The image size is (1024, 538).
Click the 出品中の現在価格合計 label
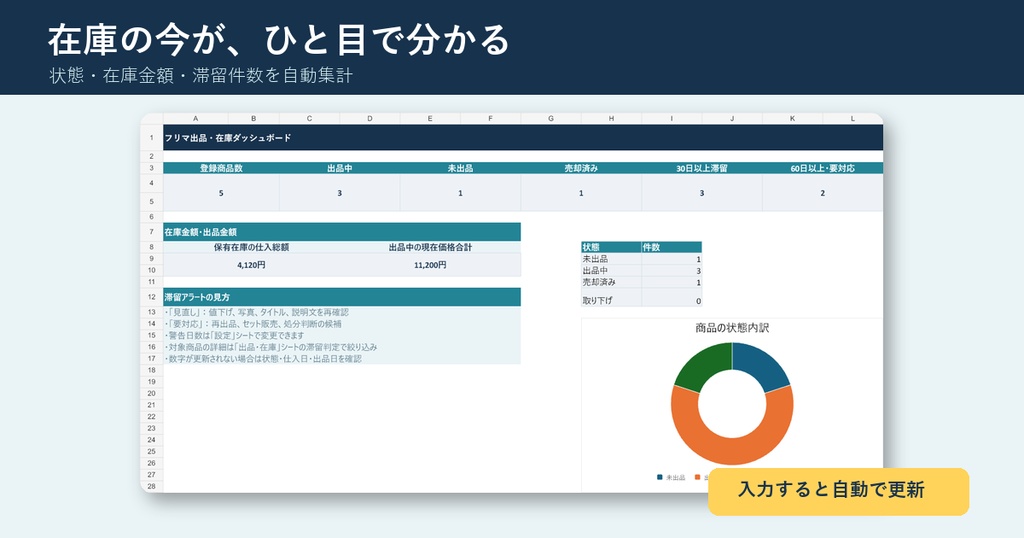click(430, 247)
